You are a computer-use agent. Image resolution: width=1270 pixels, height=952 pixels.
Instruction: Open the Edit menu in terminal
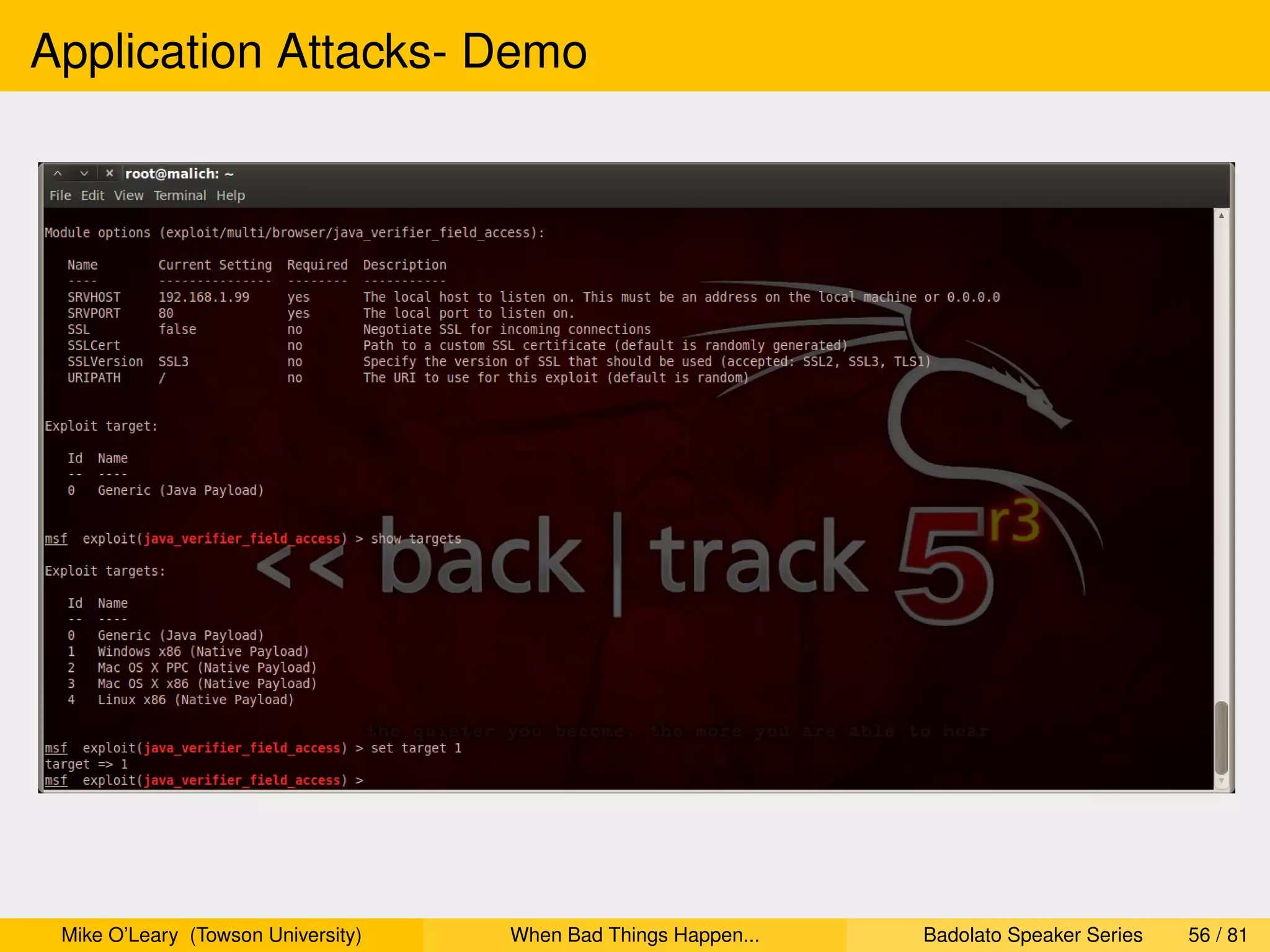click(92, 196)
